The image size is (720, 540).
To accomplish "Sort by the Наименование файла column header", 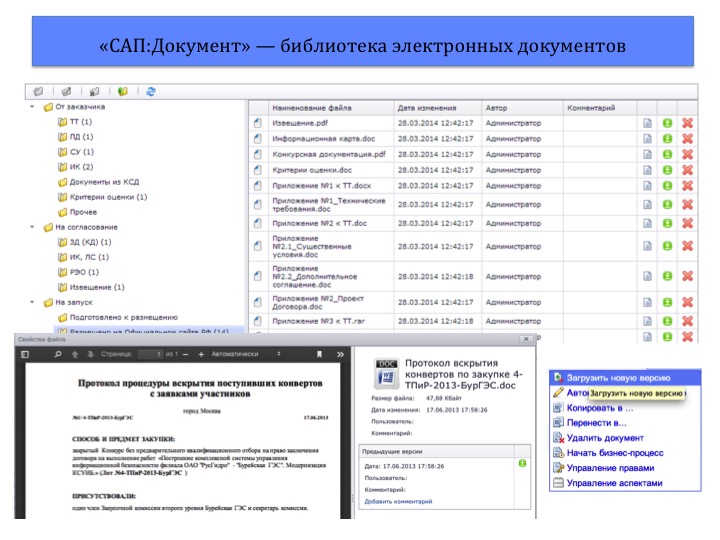I will [x=331, y=108].
